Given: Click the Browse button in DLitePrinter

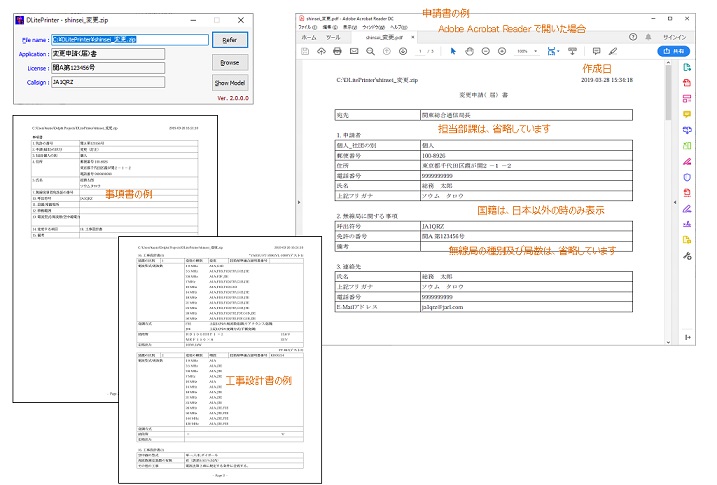Looking at the screenshot, I should coord(230,62).
